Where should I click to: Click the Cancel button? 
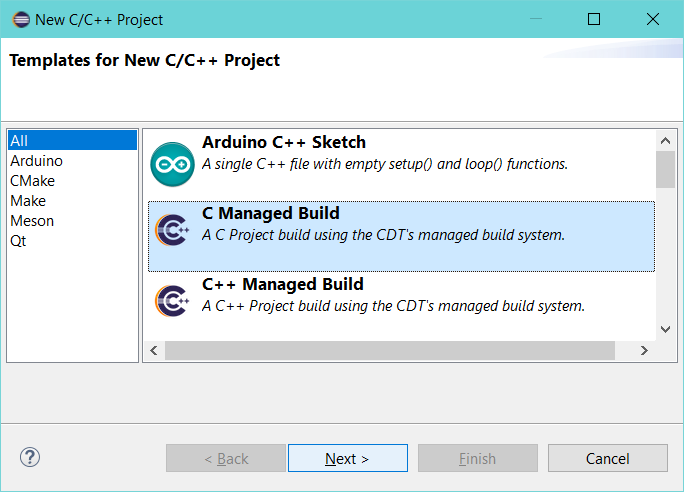pos(608,458)
